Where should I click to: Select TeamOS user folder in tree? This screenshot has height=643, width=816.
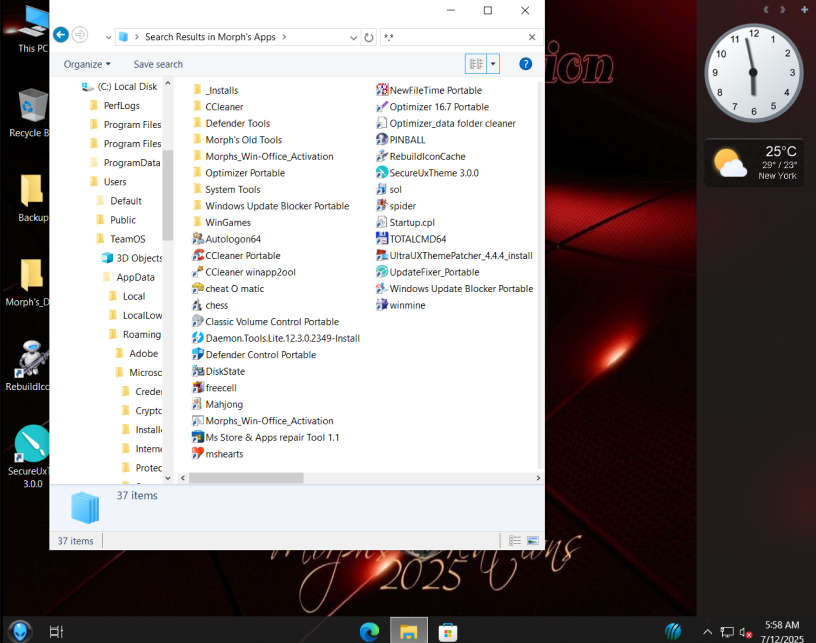[x=121, y=239]
